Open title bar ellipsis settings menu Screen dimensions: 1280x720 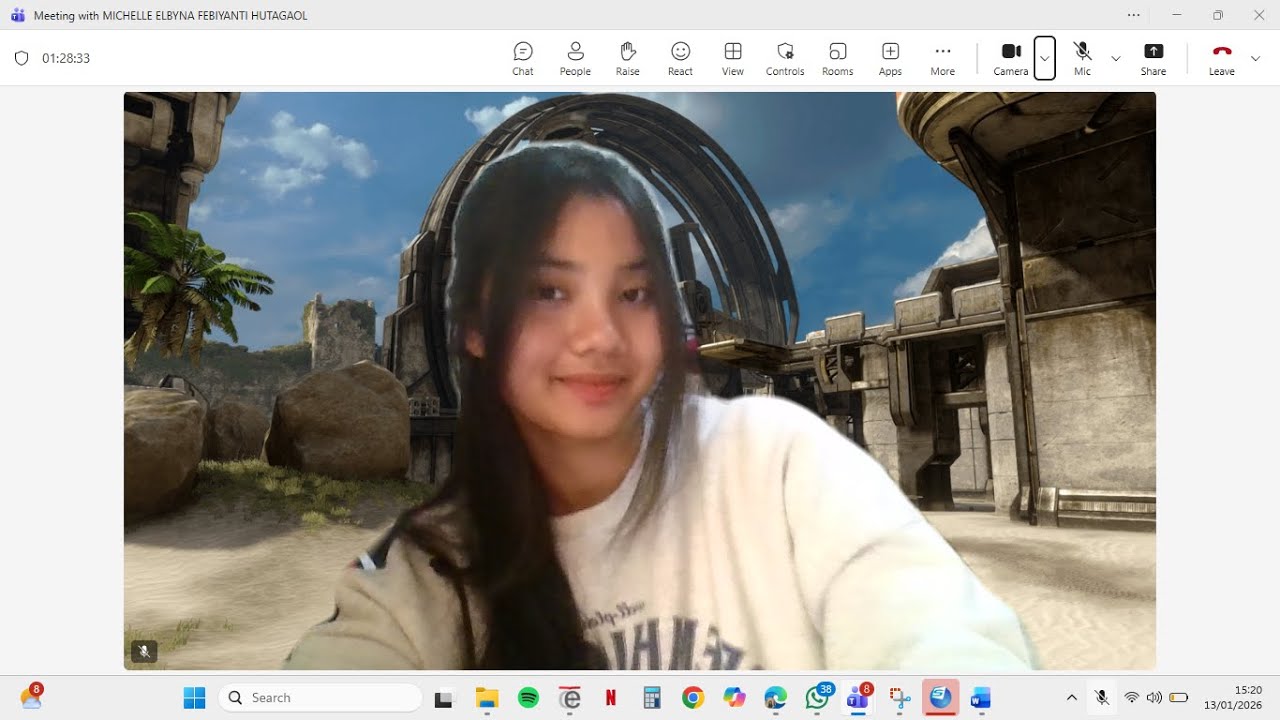[1133, 15]
